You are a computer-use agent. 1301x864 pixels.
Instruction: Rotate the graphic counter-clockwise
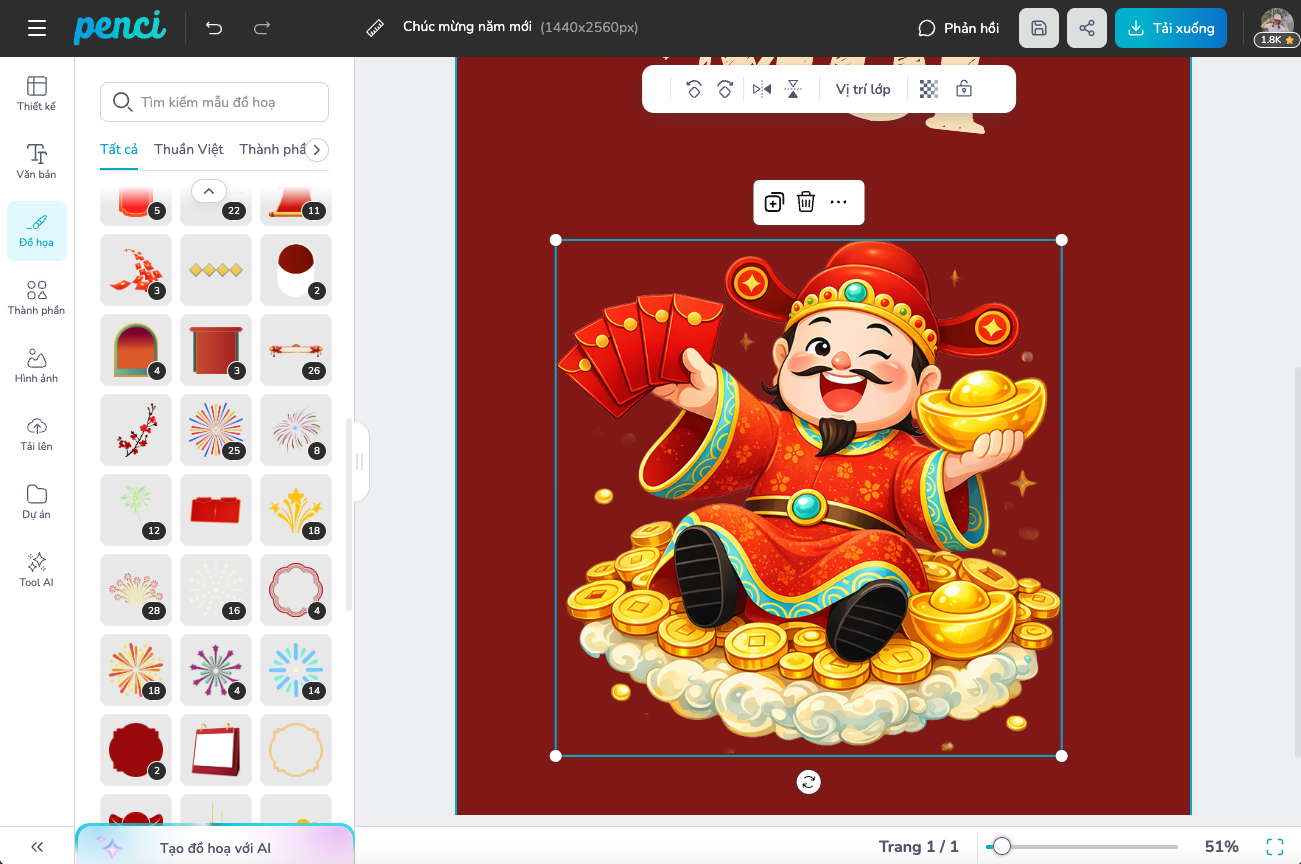693,90
